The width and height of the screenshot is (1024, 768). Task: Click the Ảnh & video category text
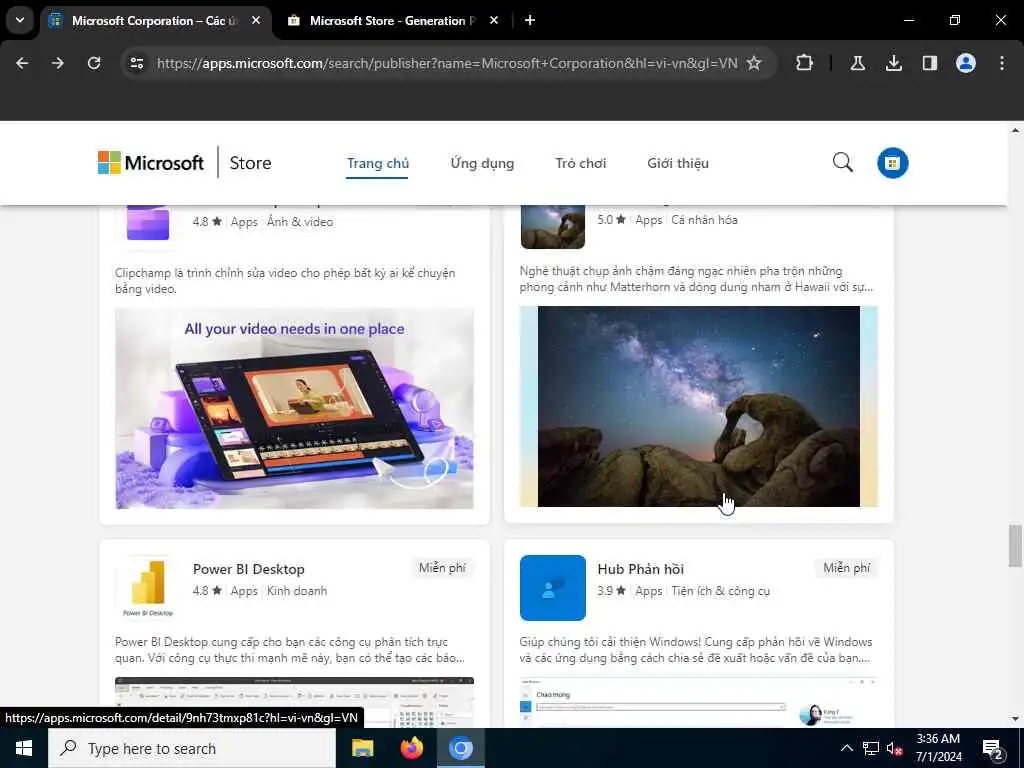pyautogui.click(x=300, y=222)
